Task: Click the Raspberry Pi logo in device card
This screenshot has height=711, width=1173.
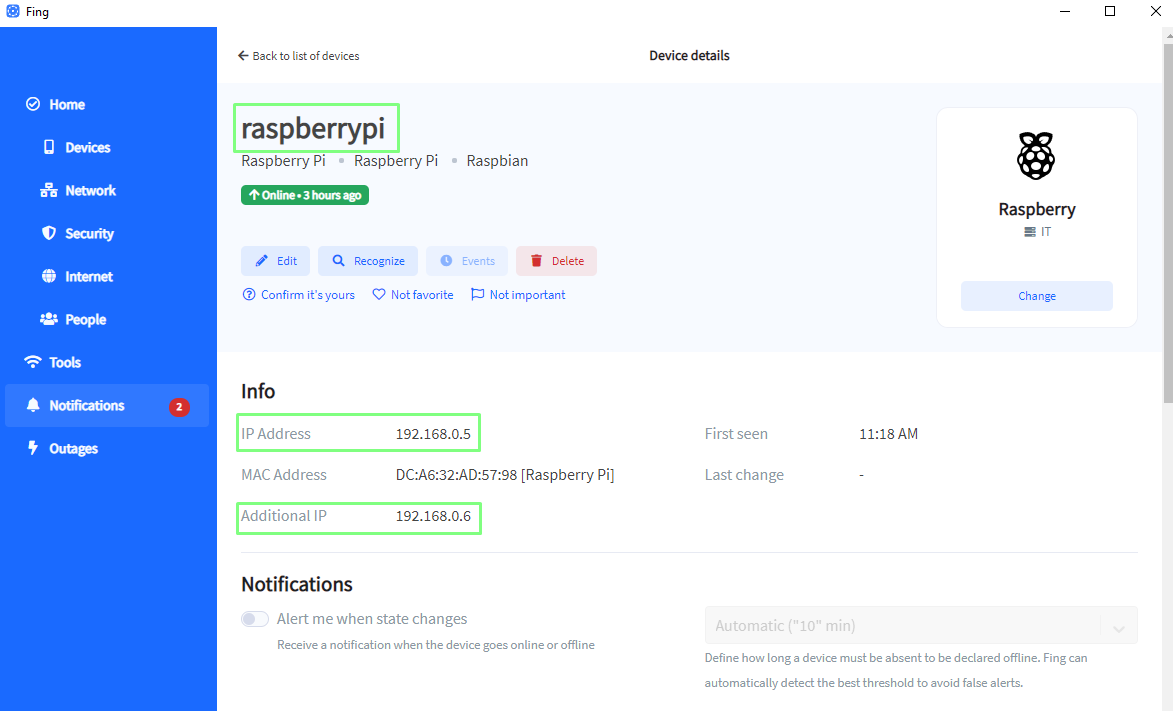Action: click(x=1036, y=156)
